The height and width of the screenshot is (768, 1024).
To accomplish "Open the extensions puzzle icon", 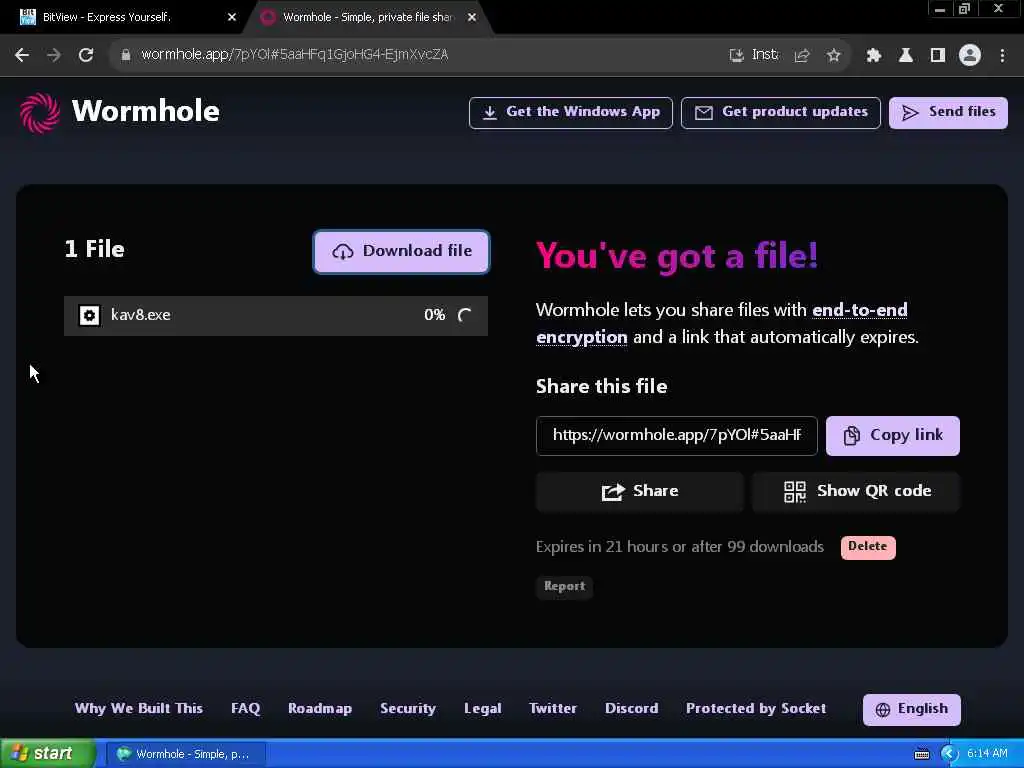I will [x=873, y=55].
